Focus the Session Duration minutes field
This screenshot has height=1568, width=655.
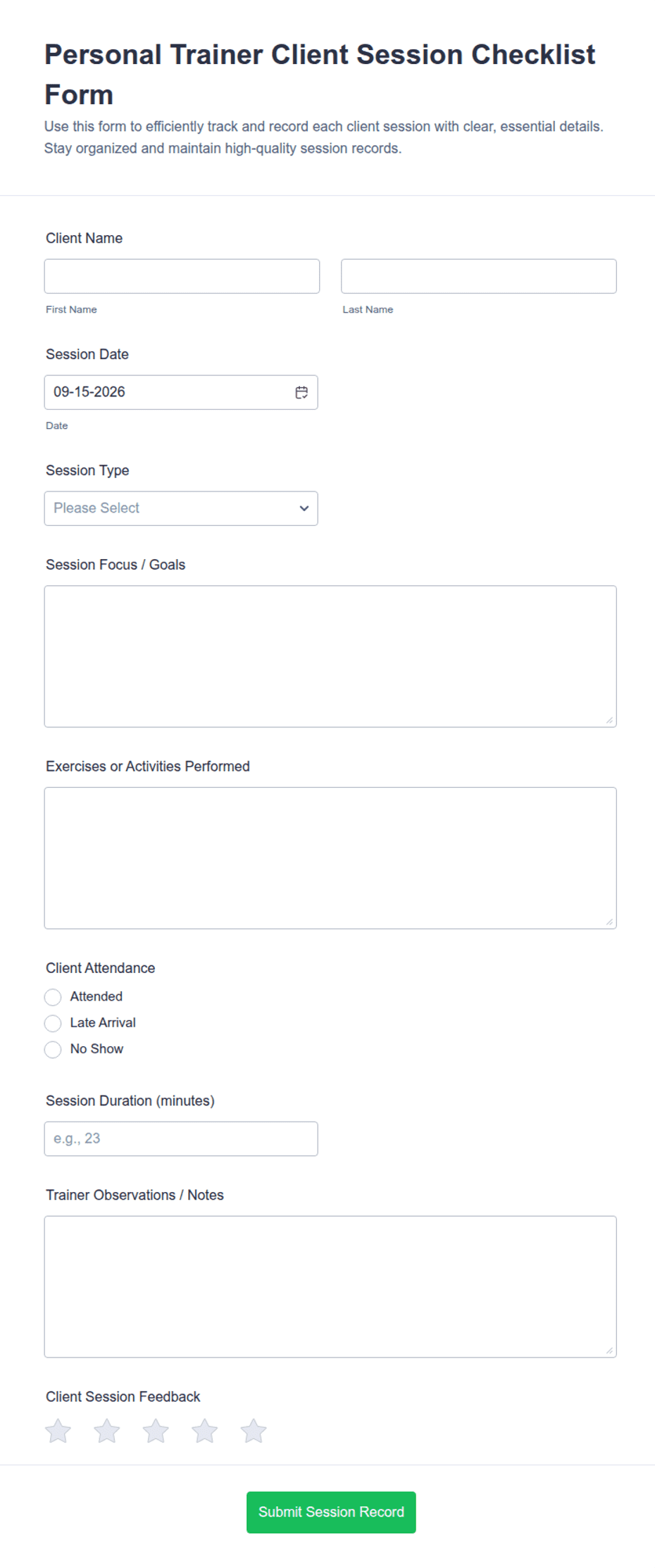pyautogui.click(x=181, y=1139)
